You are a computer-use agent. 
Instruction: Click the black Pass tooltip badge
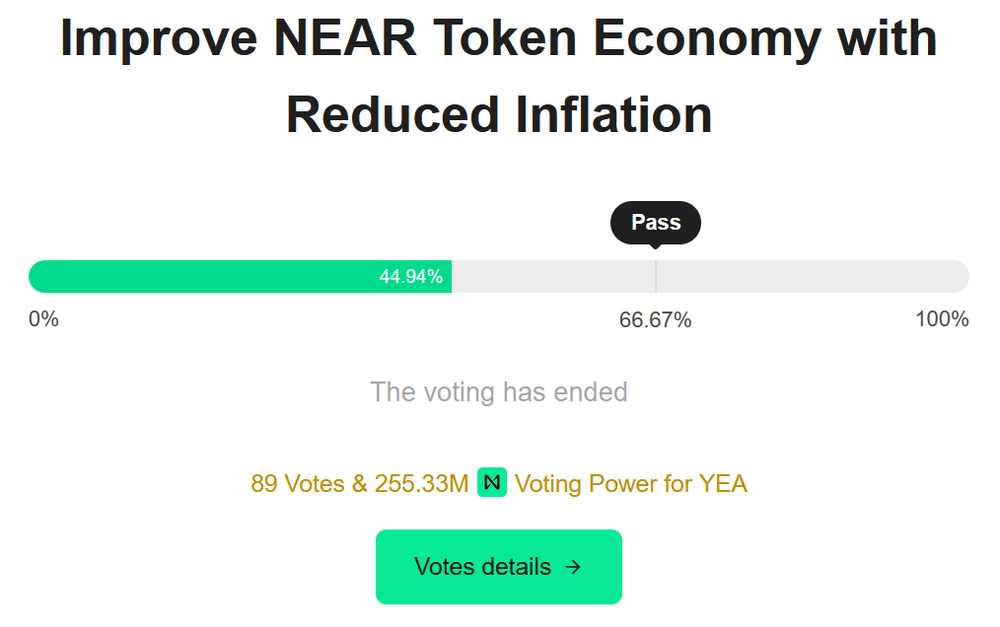(655, 223)
